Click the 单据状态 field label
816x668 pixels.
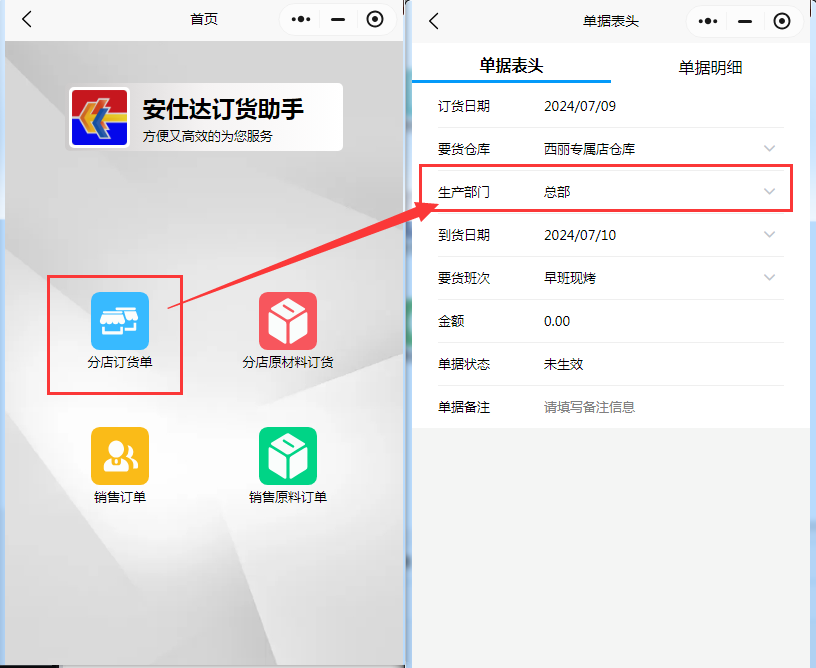(464, 364)
